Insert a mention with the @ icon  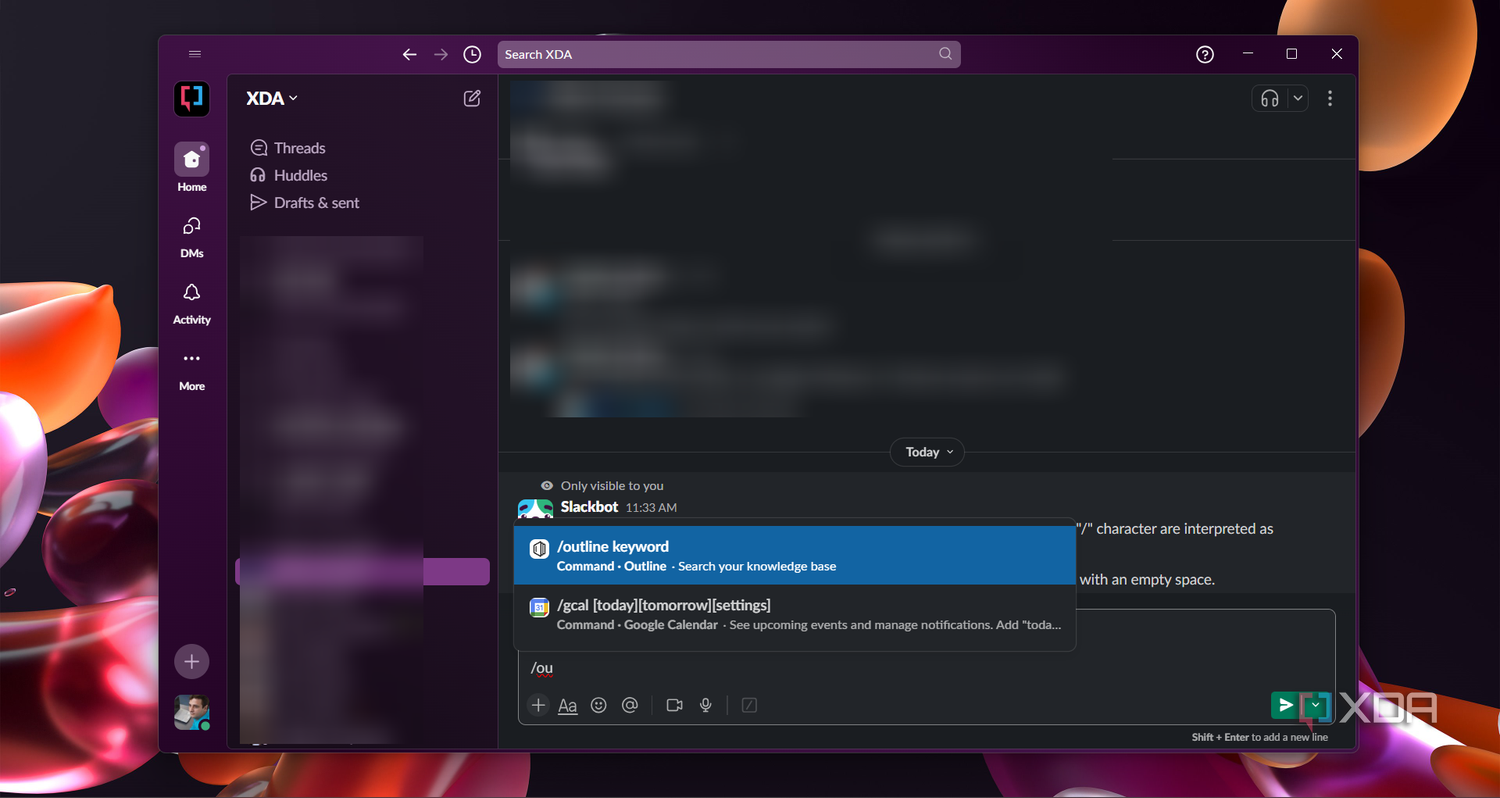[629, 705]
